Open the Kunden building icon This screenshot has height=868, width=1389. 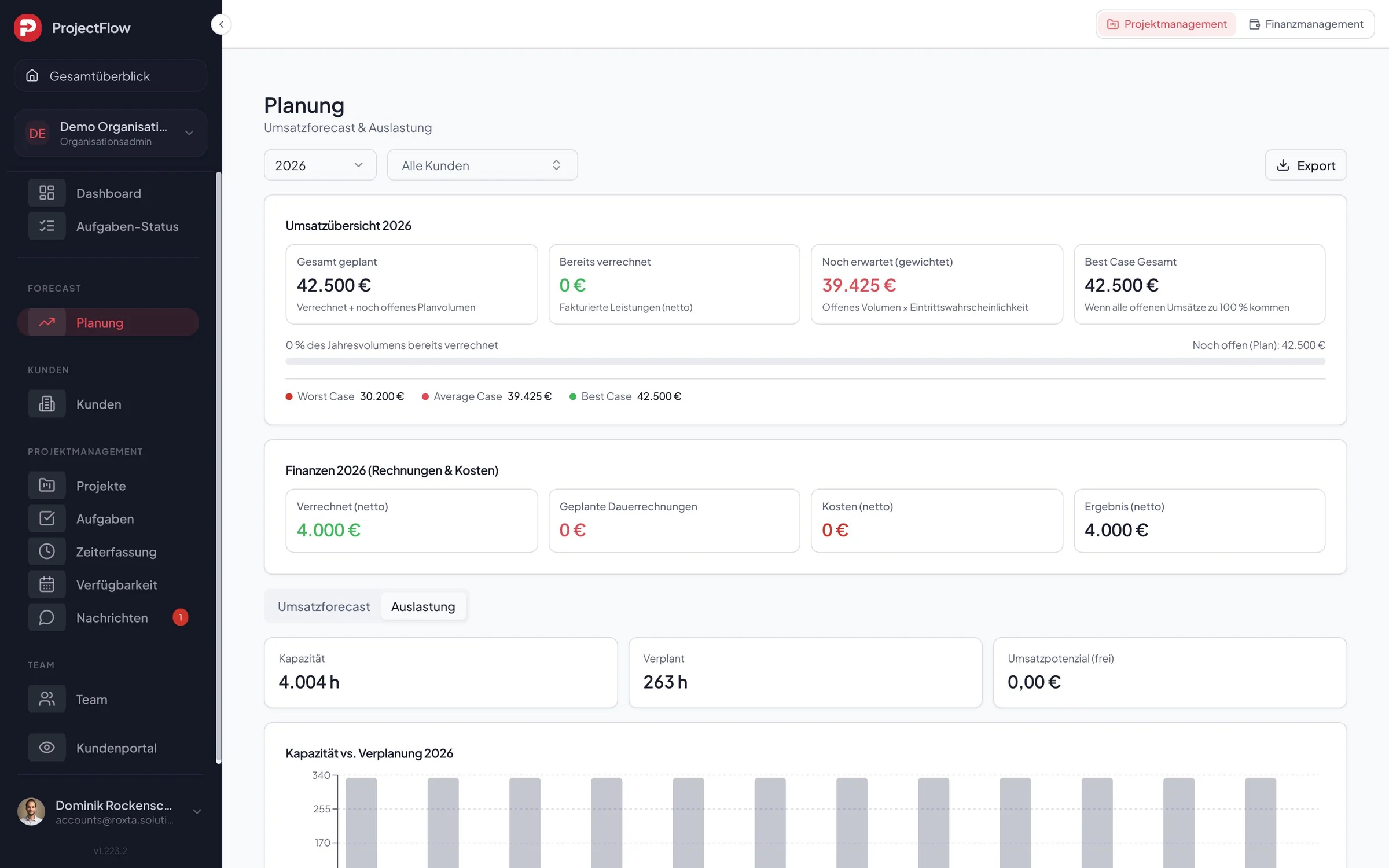pos(47,404)
